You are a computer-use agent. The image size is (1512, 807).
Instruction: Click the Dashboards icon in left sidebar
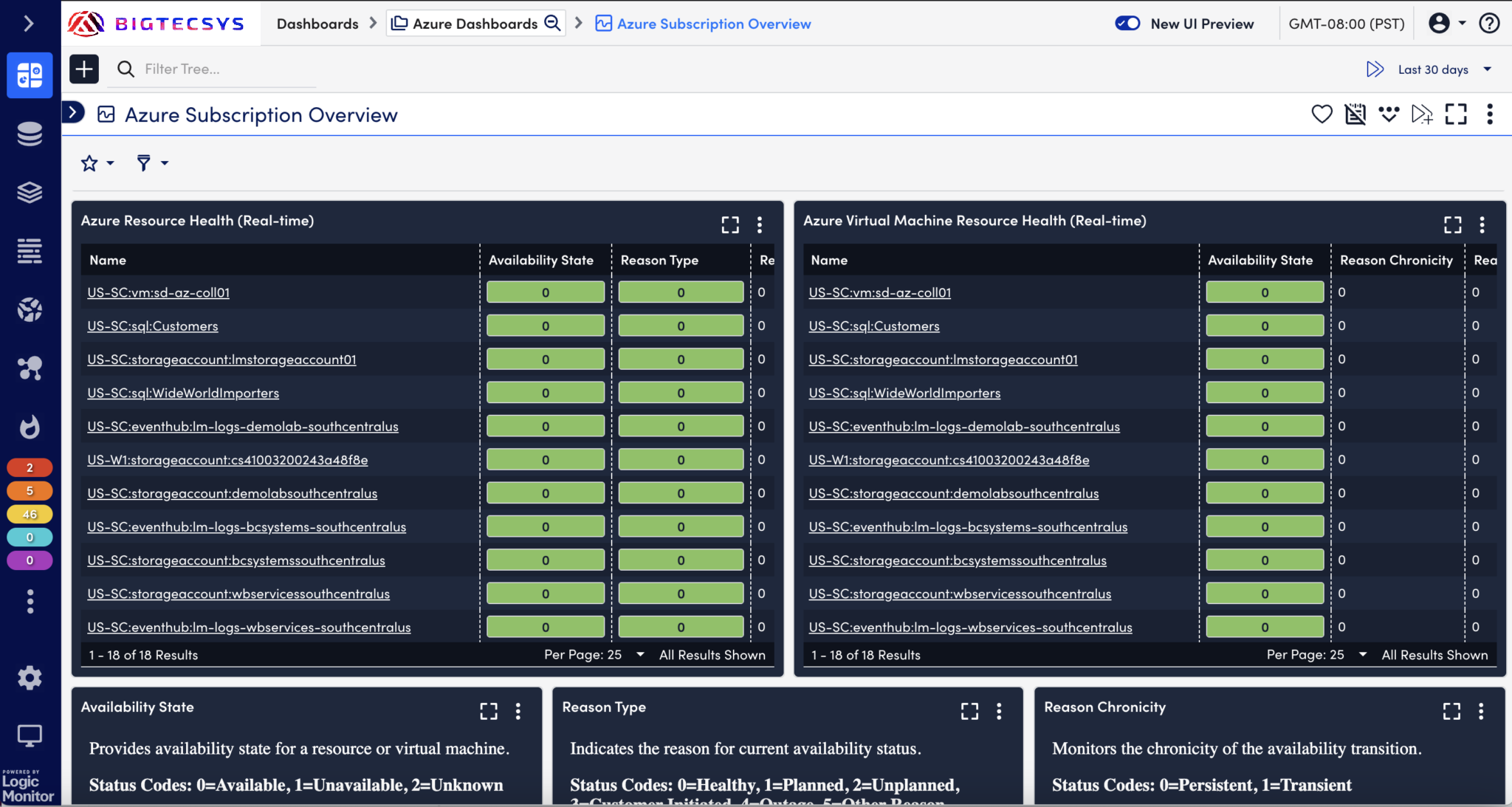pyautogui.click(x=30, y=75)
